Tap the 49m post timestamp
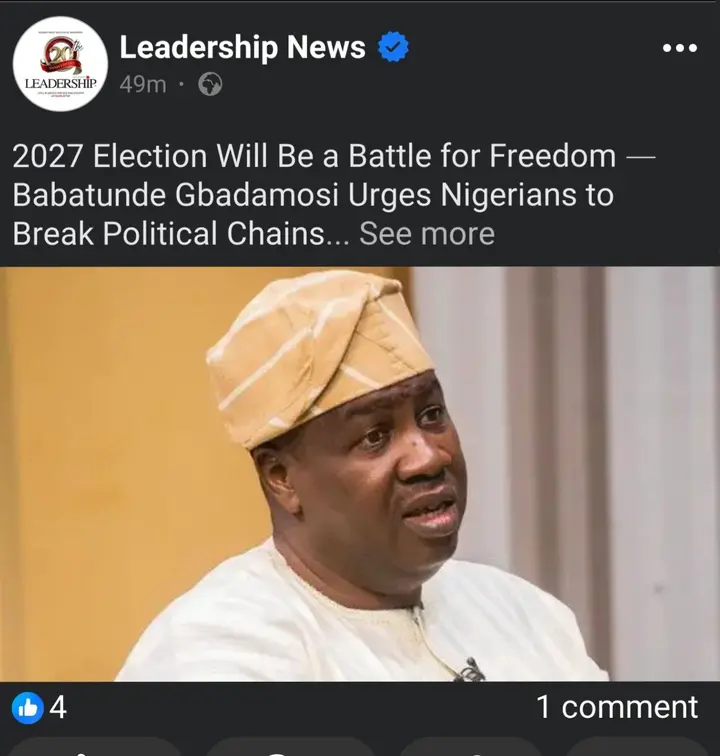 coord(143,85)
